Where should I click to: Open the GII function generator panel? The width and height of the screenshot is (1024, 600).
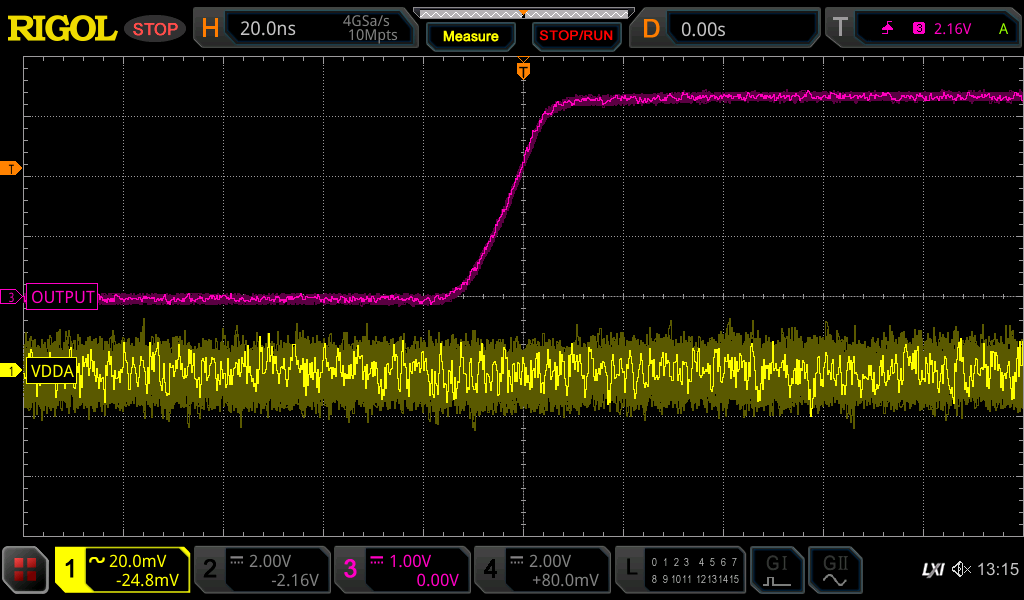[835, 570]
